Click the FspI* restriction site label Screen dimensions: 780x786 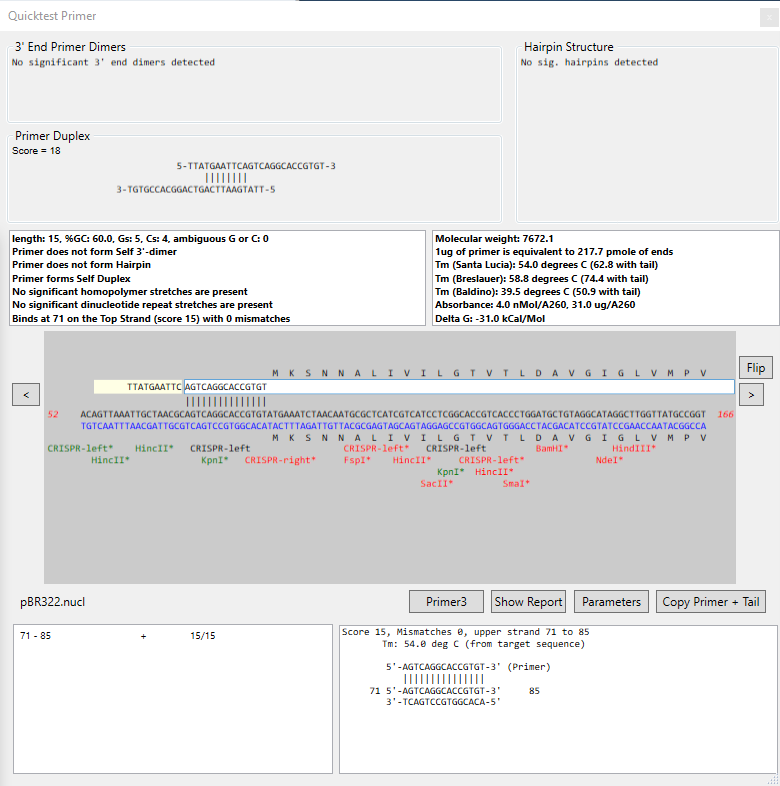pyautogui.click(x=357, y=461)
